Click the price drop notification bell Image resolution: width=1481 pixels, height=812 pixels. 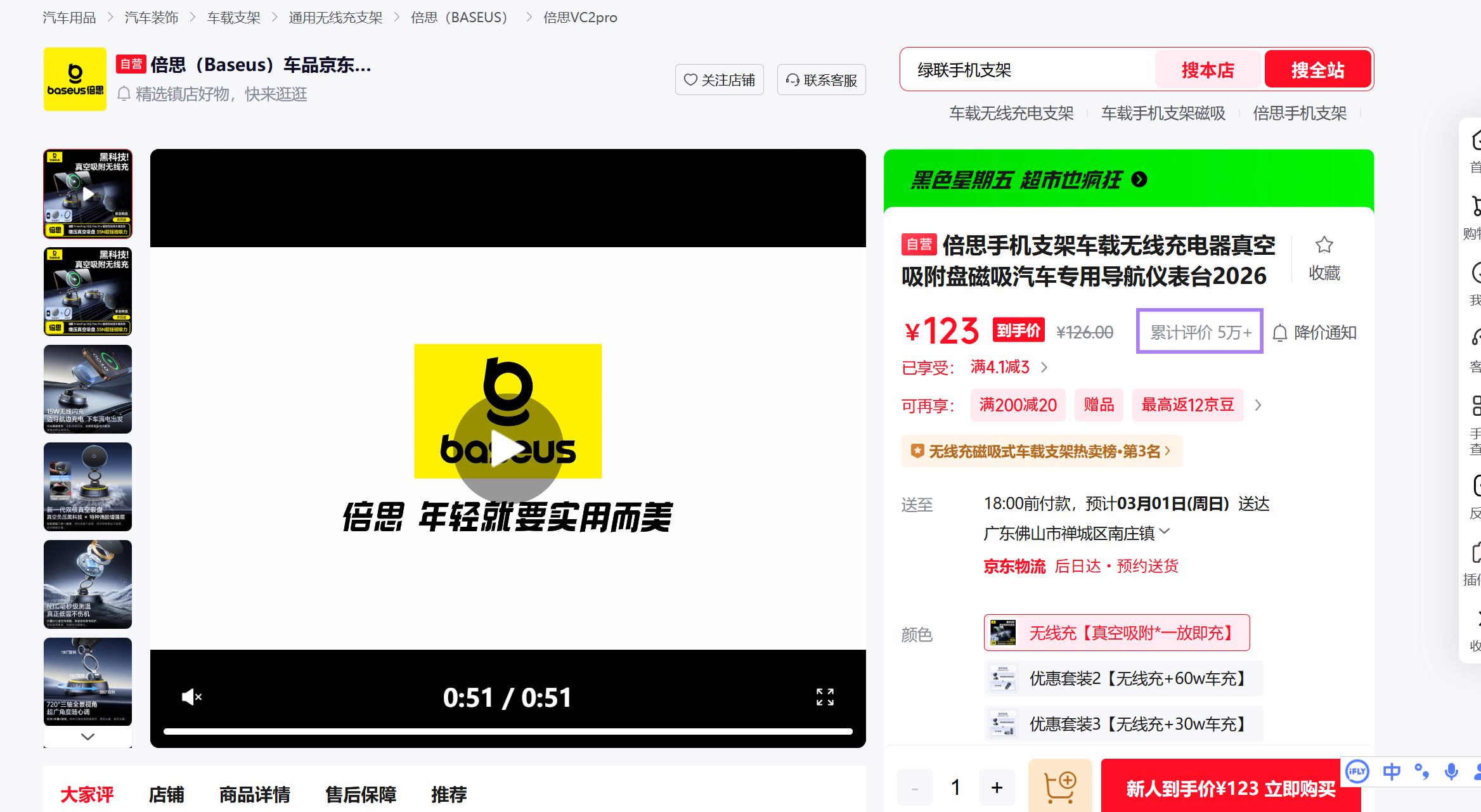tap(1280, 333)
